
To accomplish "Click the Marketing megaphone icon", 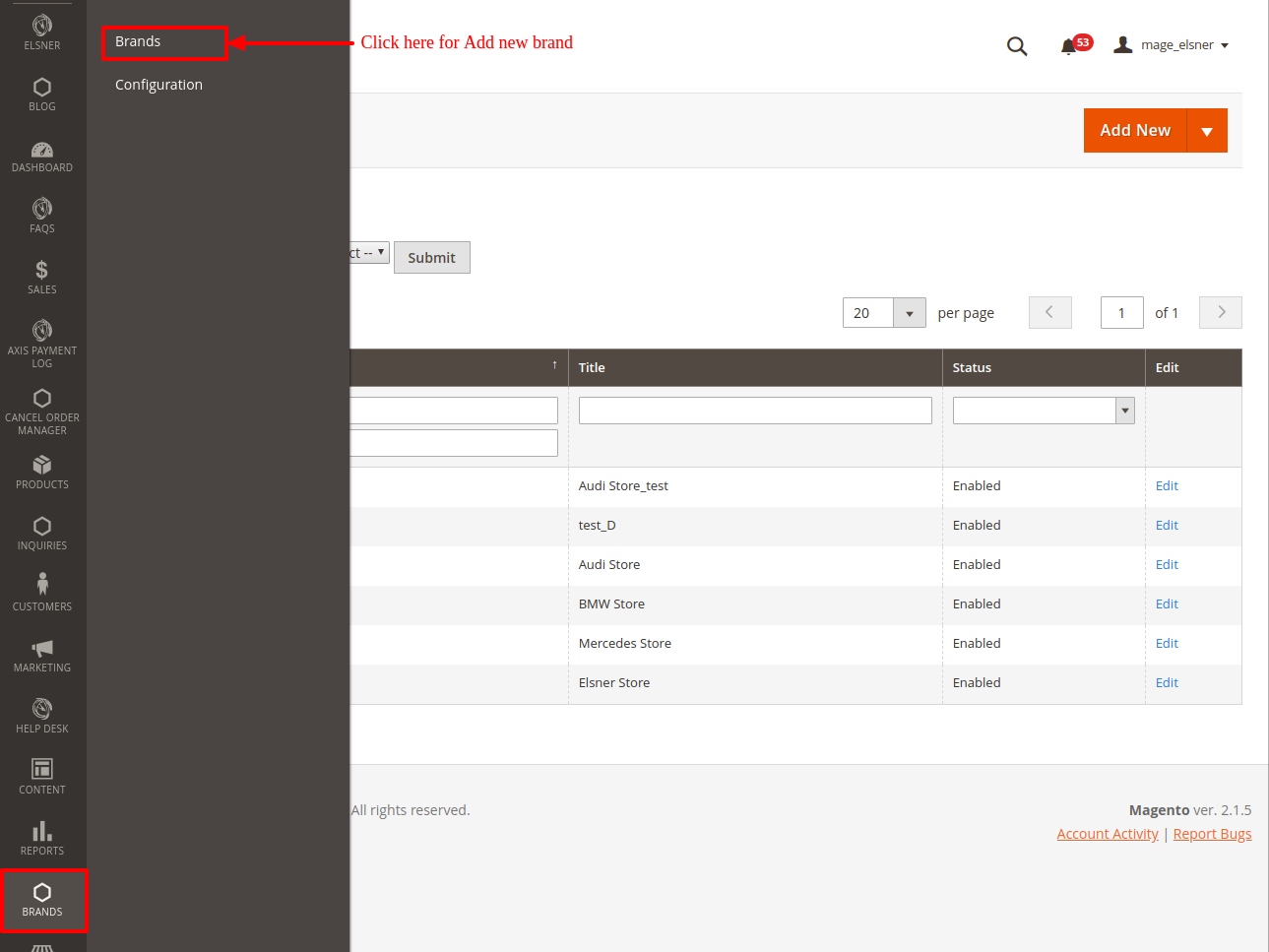I will 42,649.
